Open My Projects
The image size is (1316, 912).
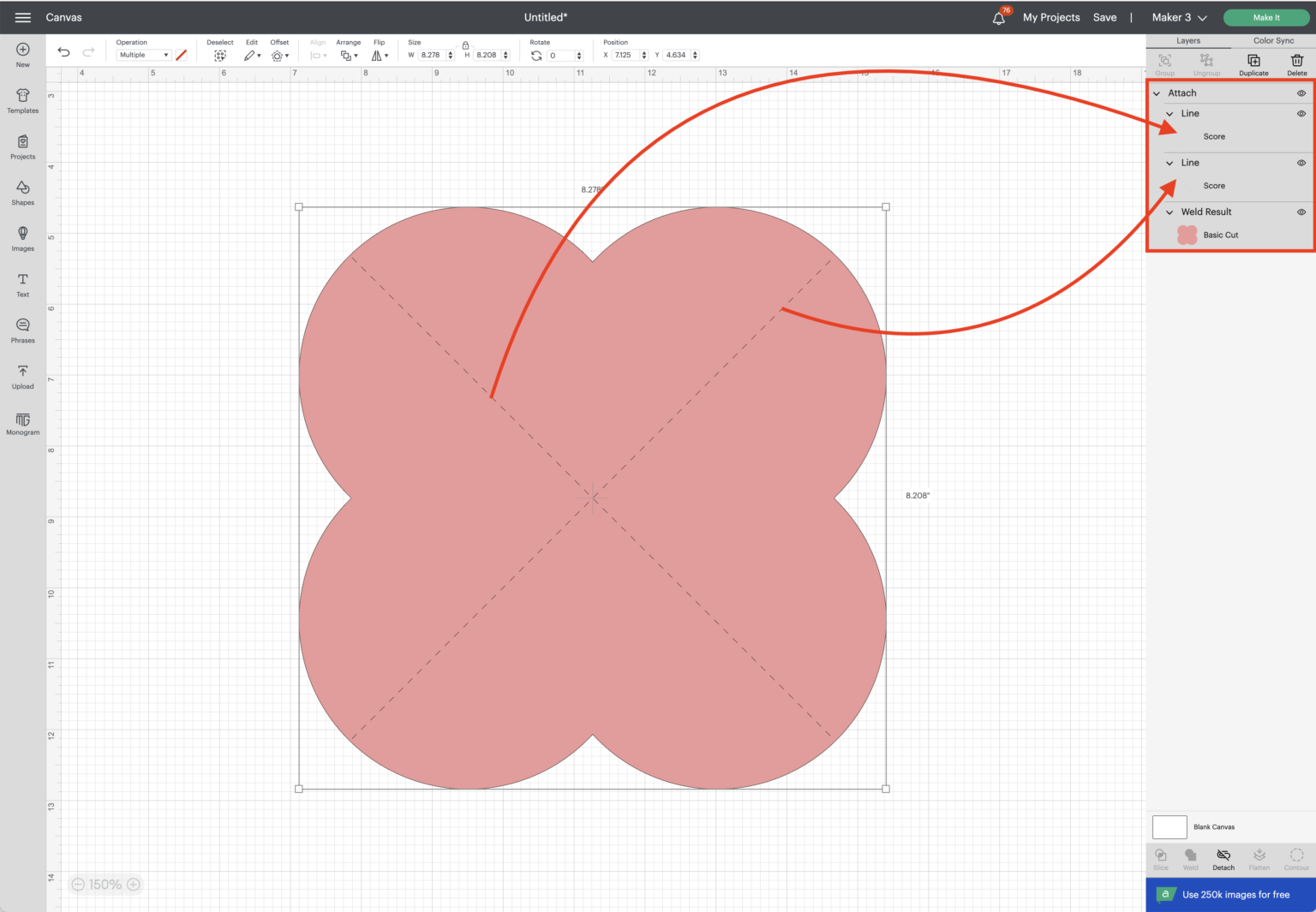1051,17
